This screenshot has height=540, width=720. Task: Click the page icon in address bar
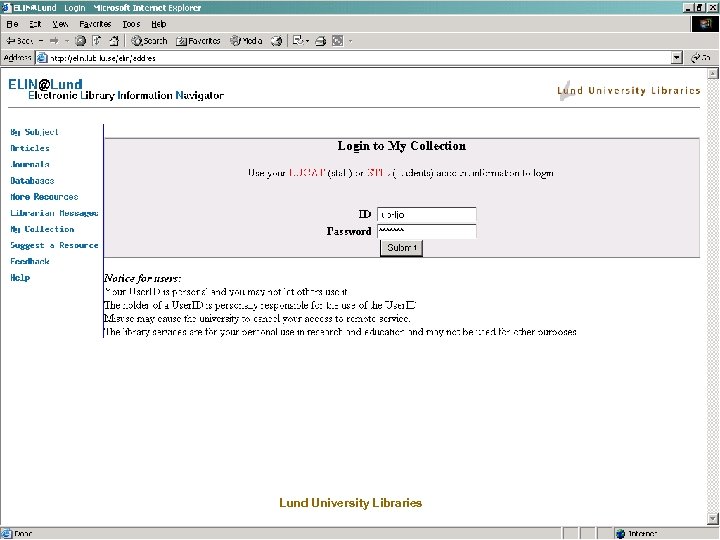[x=42, y=58]
